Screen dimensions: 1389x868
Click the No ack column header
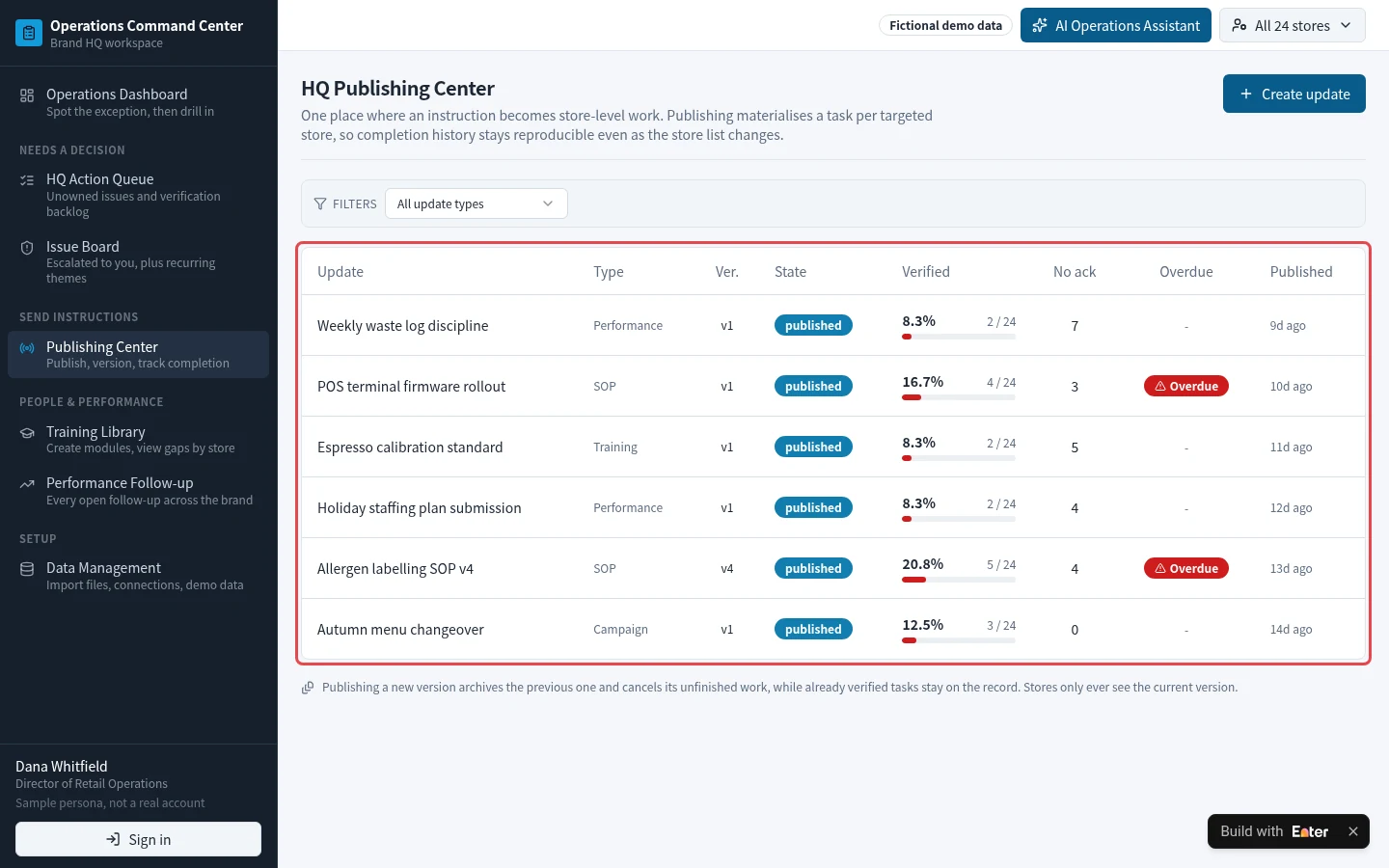pyautogui.click(x=1075, y=272)
